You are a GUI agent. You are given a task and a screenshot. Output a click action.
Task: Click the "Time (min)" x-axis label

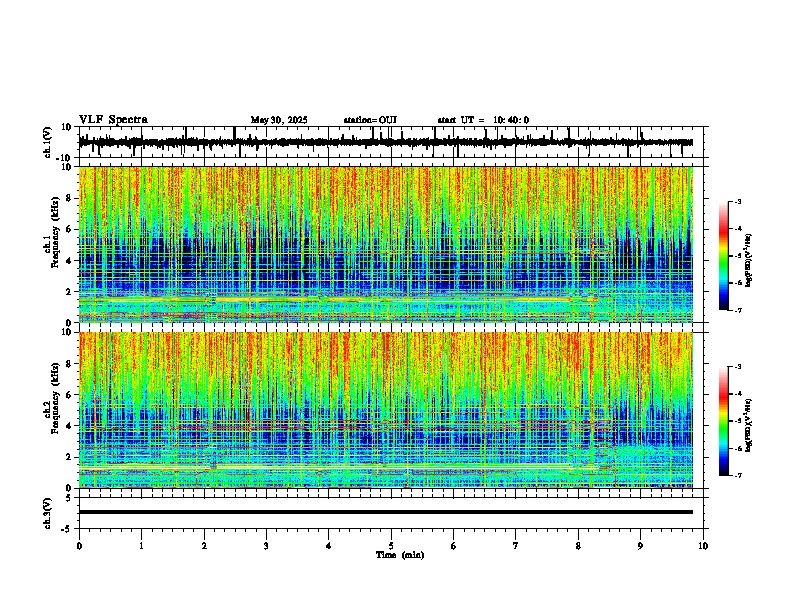point(400,555)
